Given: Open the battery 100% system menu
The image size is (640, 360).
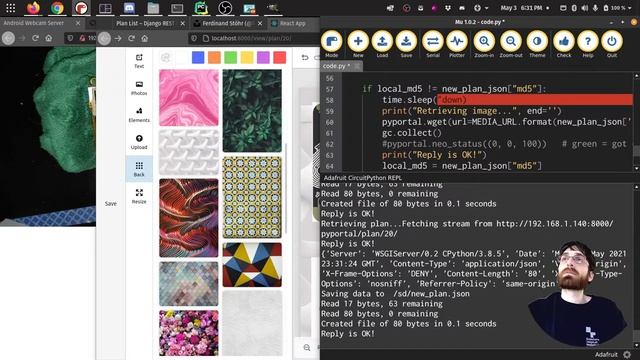Looking at the screenshot, I should pos(617,8).
